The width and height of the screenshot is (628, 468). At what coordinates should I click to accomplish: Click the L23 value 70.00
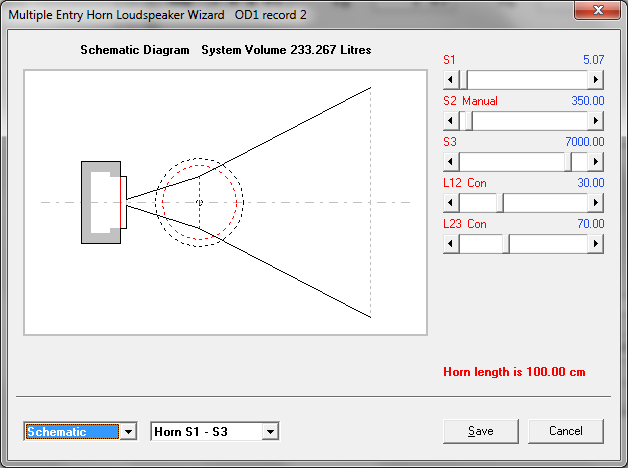tap(590, 224)
